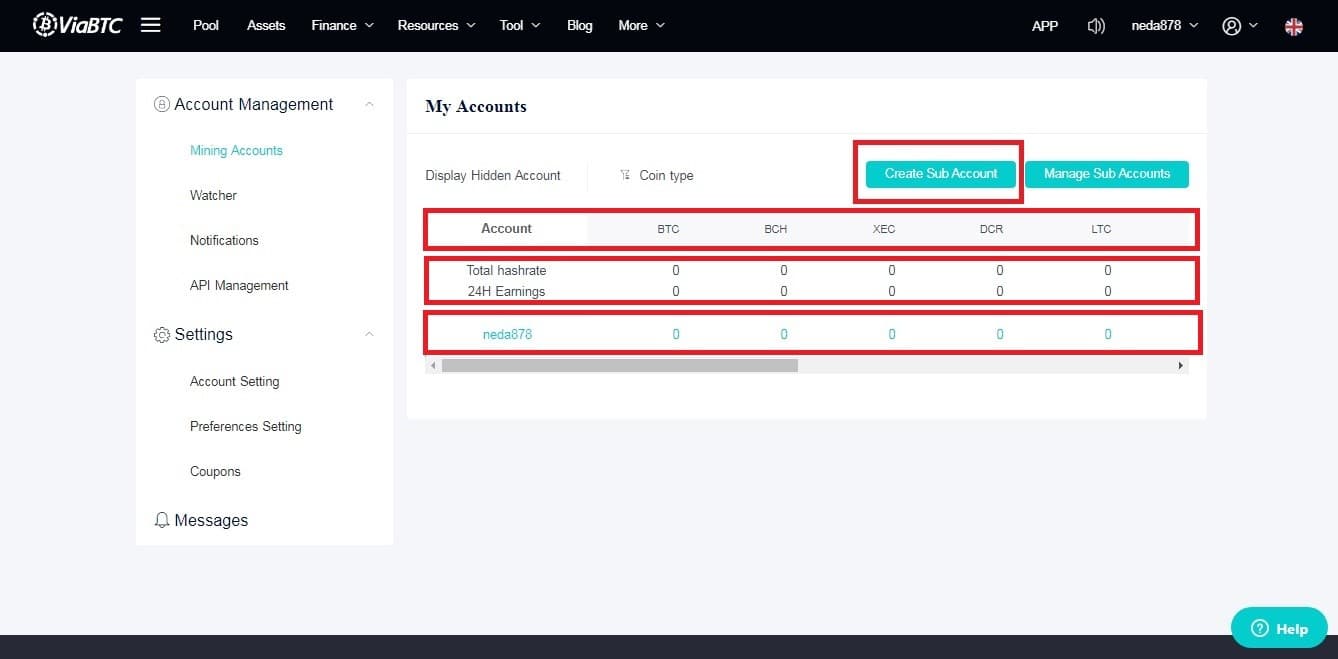This screenshot has height=659, width=1338.
Task: Open the Resources dropdown menu
Action: coord(436,25)
